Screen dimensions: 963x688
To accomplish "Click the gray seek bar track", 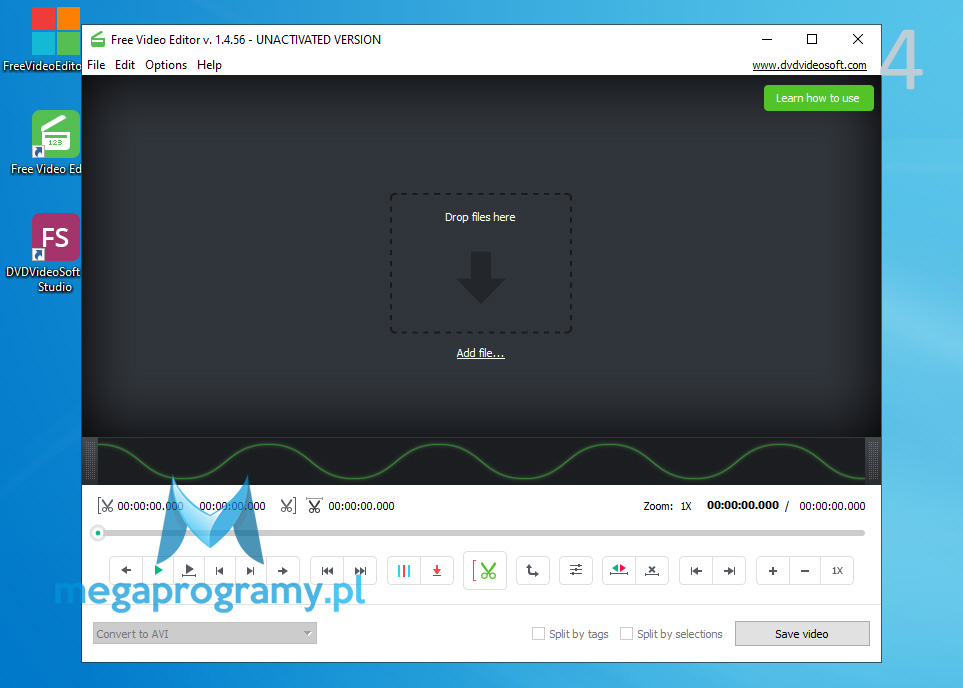I will coord(484,533).
